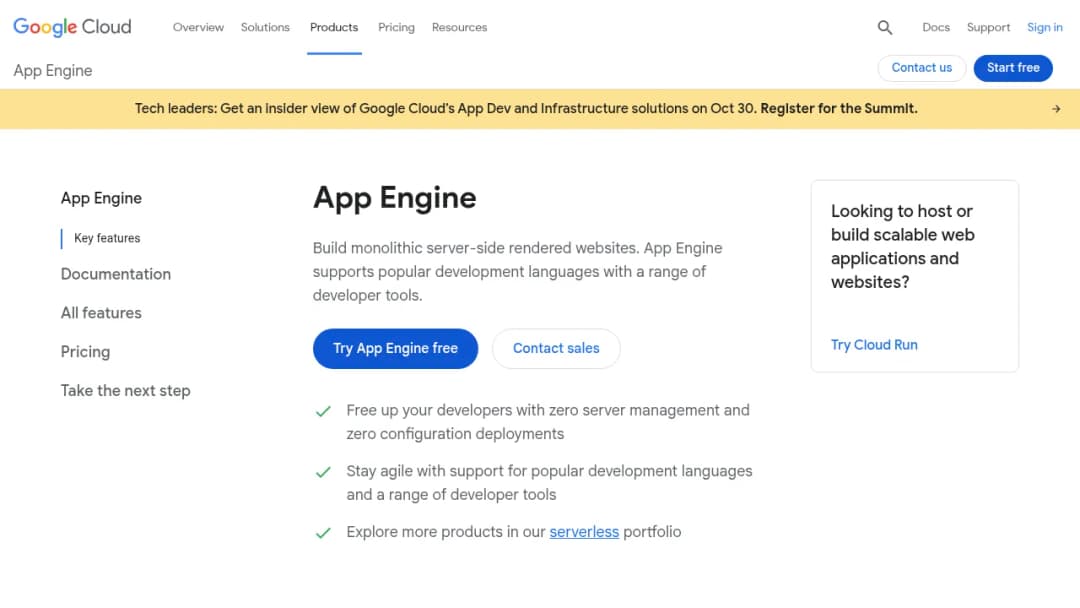The image size is (1080, 608).
Task: Open the Solutions menu
Action: pos(265,28)
